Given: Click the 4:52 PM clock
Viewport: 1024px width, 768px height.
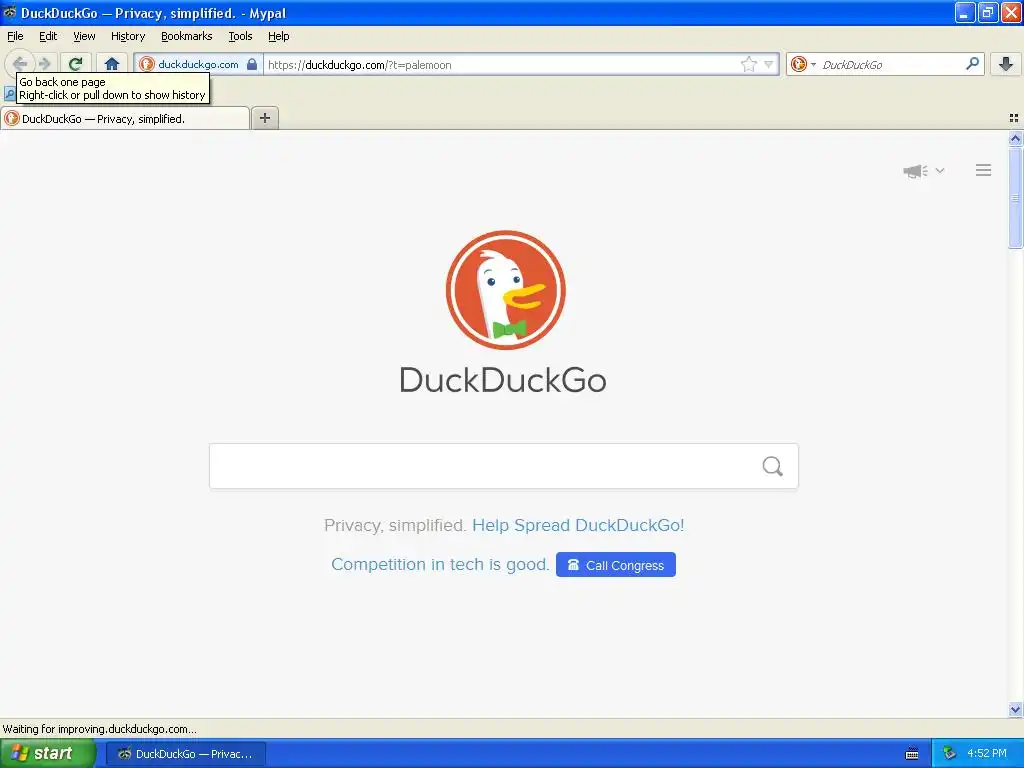Looking at the screenshot, I should pyautogui.click(x=987, y=754).
